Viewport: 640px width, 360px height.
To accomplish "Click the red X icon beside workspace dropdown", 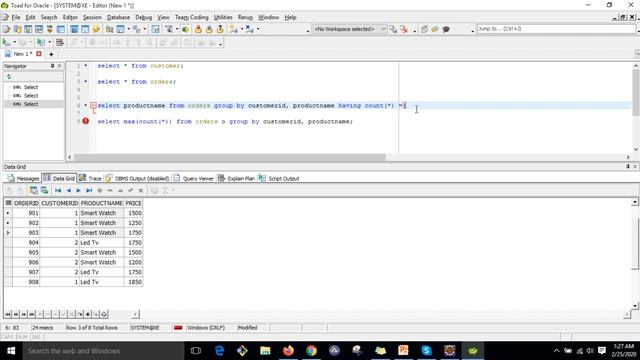I will [404, 29].
